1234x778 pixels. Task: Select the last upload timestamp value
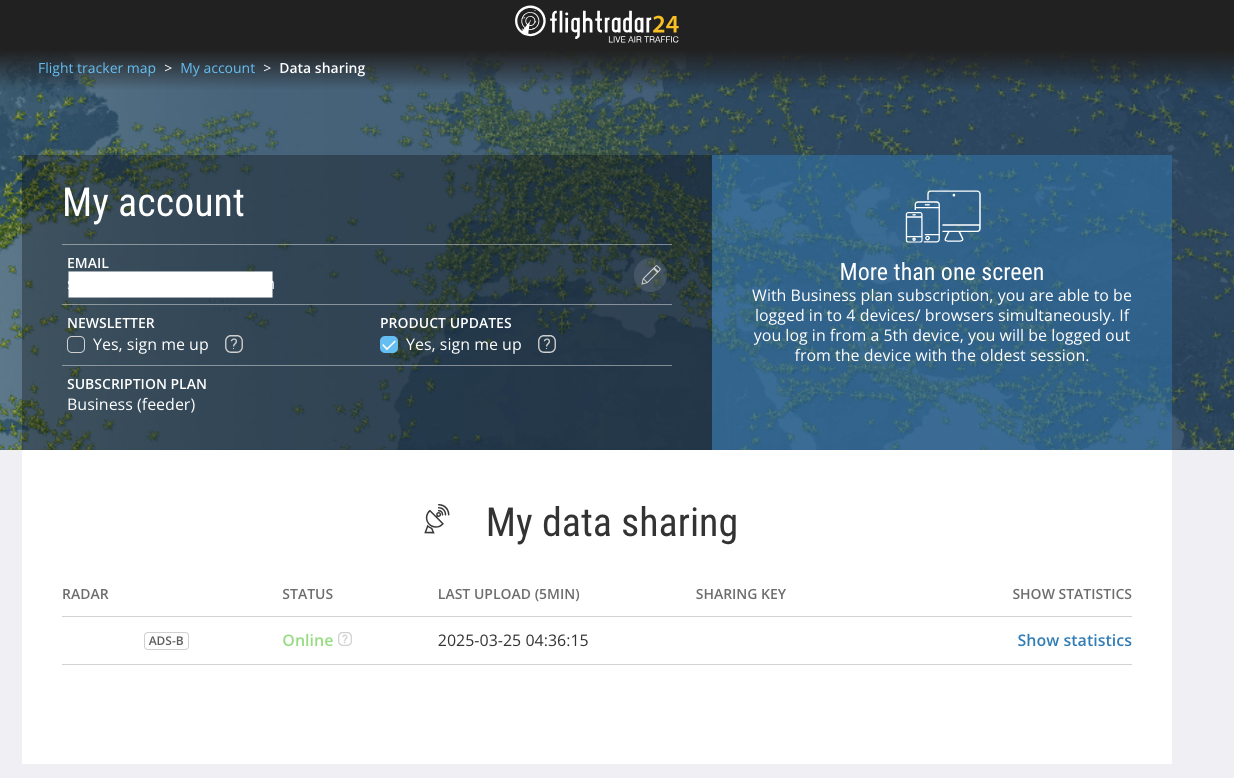pos(513,640)
